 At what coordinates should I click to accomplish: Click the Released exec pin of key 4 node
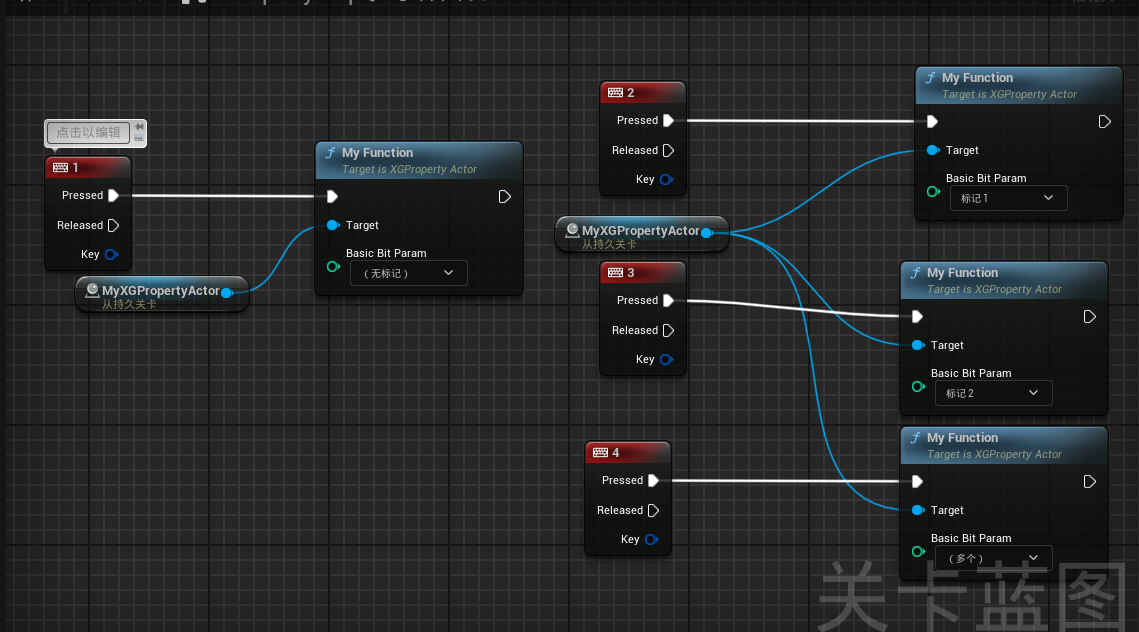653,511
